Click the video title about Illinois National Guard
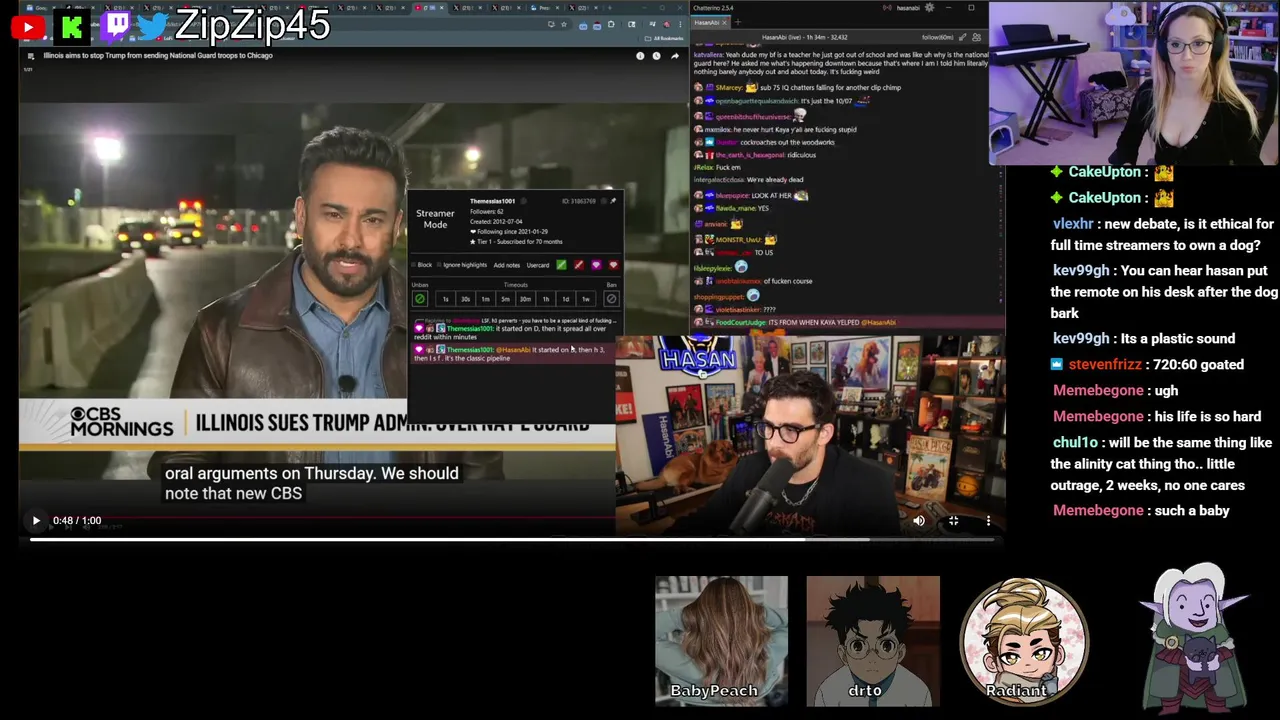This screenshot has width=1280, height=720. [x=158, y=56]
